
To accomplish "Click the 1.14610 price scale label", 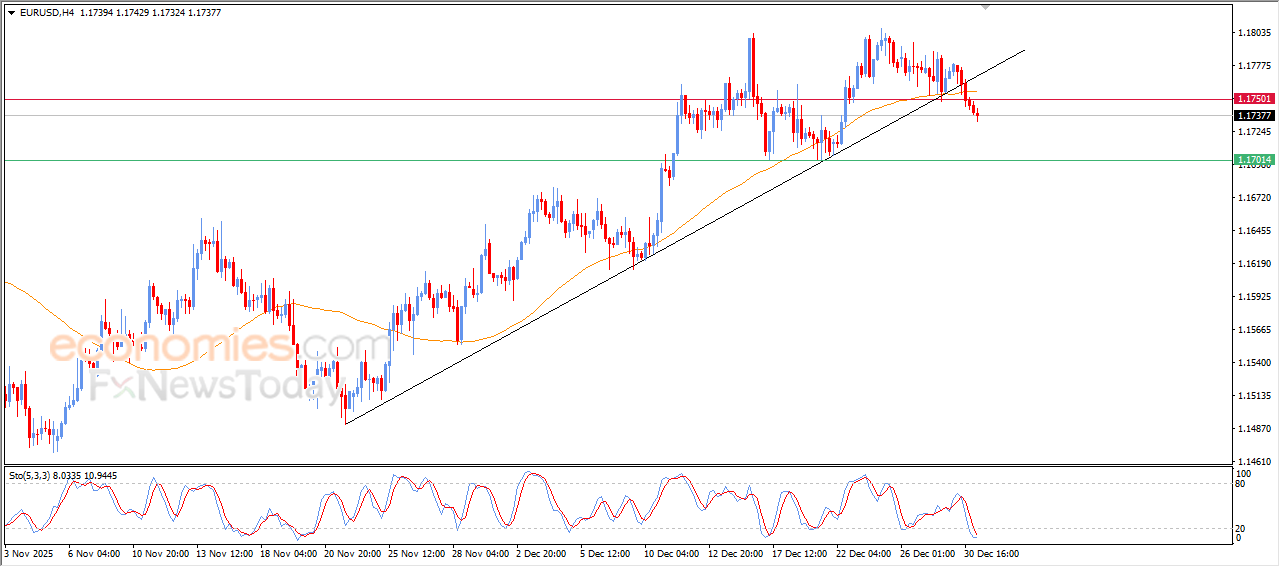I will (x=1254, y=462).
